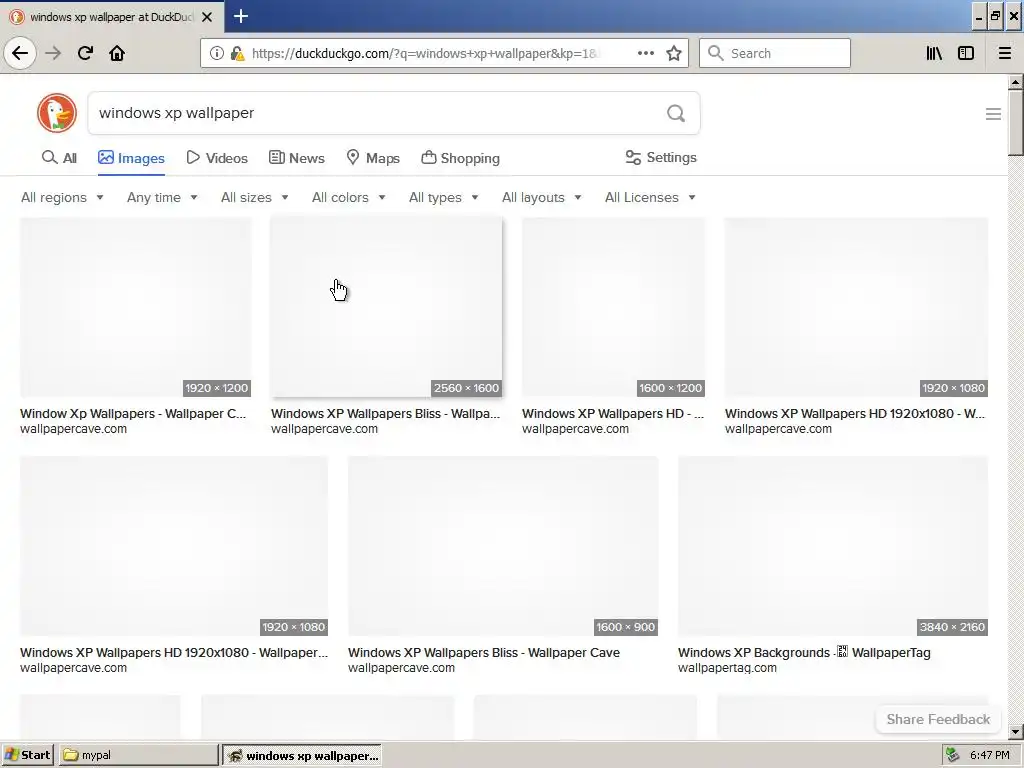Viewport: 1024px width, 768px height.
Task: Click wallpapertag.com source link
Action: (x=728, y=668)
